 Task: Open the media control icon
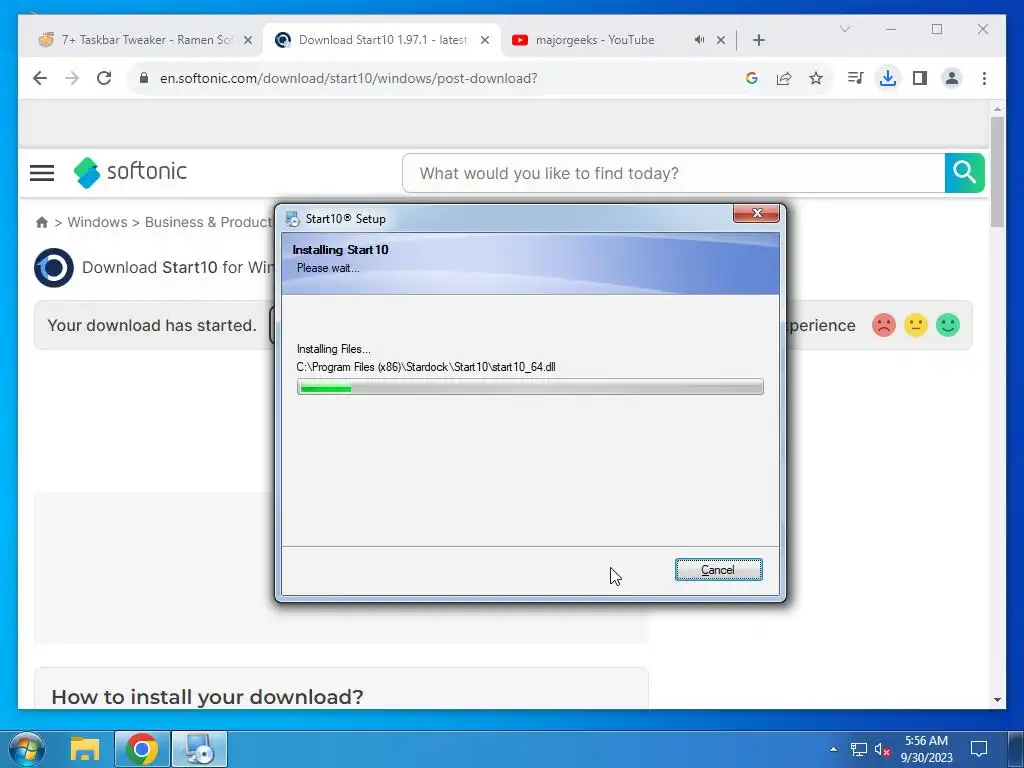(x=856, y=78)
